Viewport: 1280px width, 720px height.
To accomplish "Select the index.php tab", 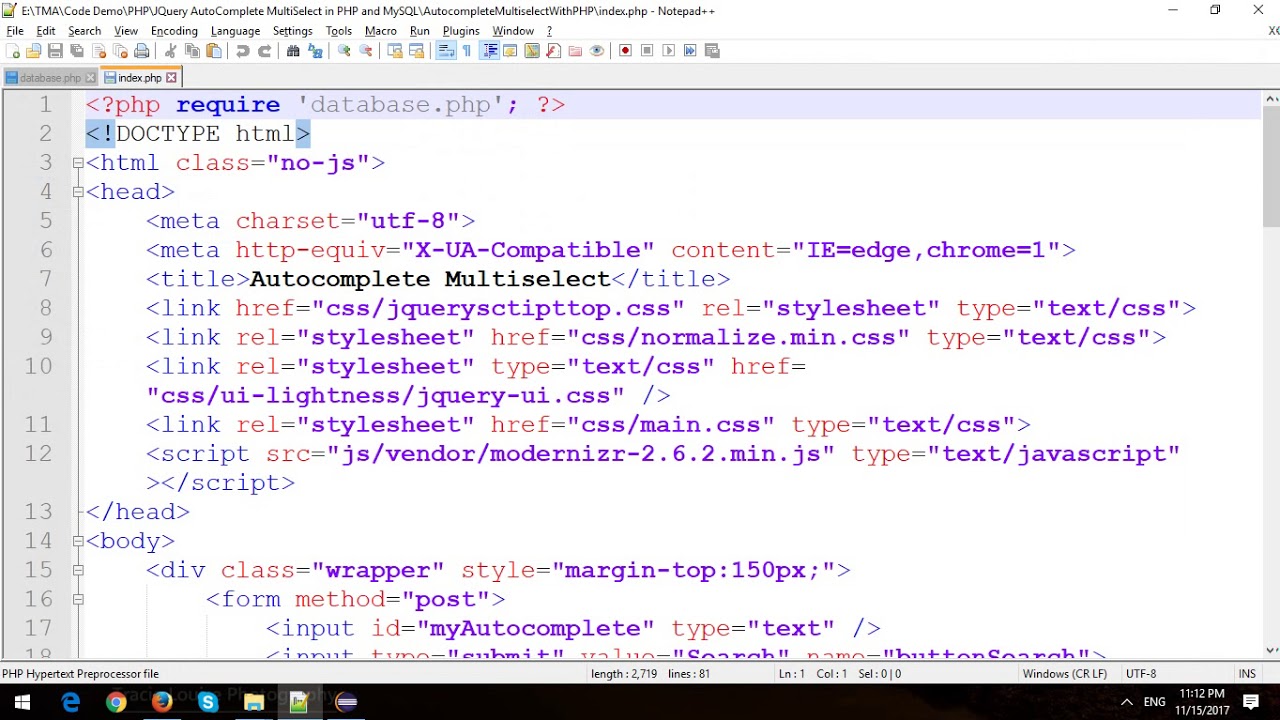I will (x=138, y=78).
